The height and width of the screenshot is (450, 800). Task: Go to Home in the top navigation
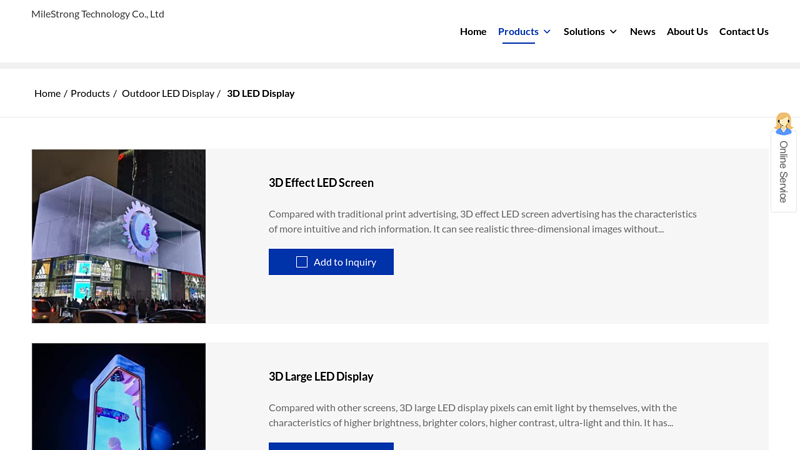coord(473,32)
